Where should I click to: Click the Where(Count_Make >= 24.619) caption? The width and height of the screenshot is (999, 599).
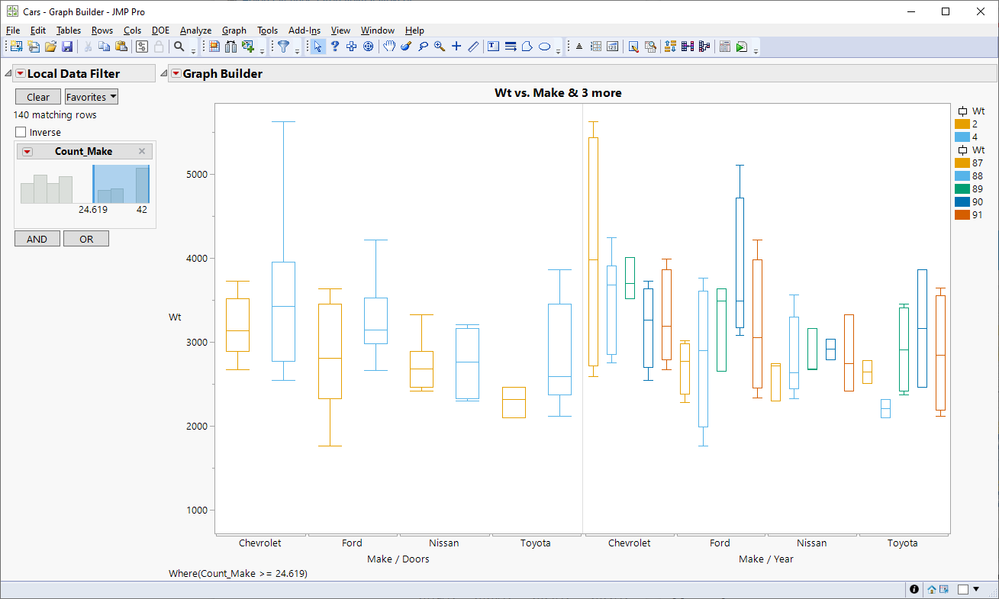pos(238,574)
